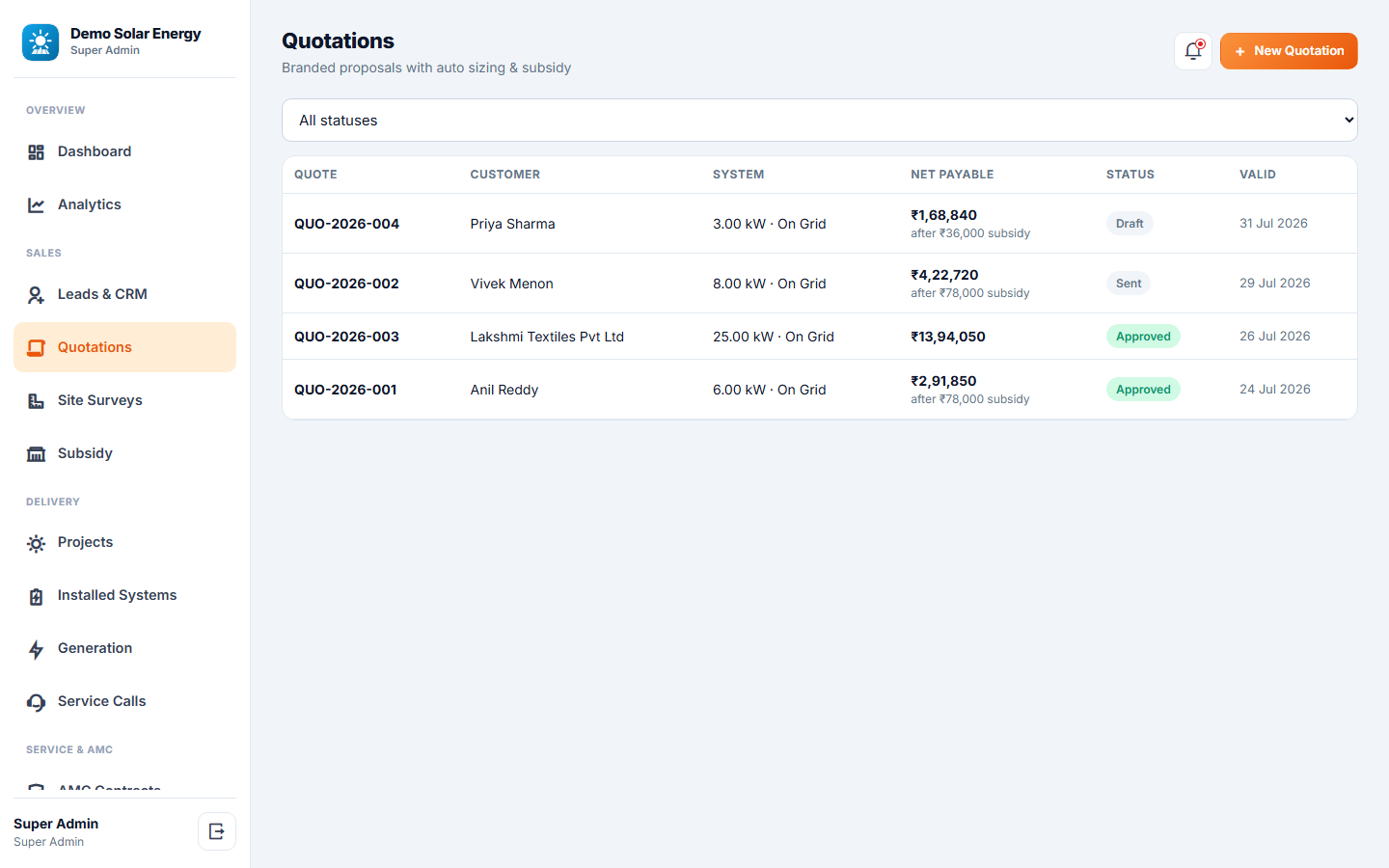The width and height of the screenshot is (1389, 868).
Task: Click the 3.00 kW · On Grid system cell
Action: pos(769,224)
